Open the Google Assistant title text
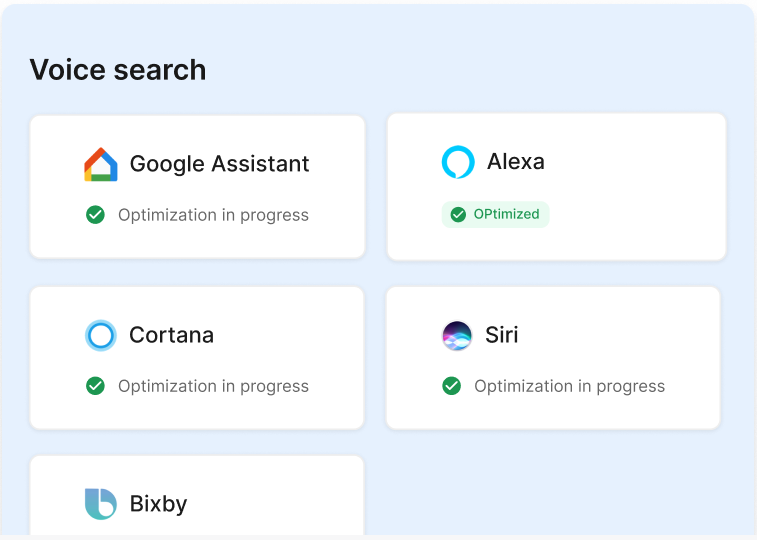 coord(220,164)
